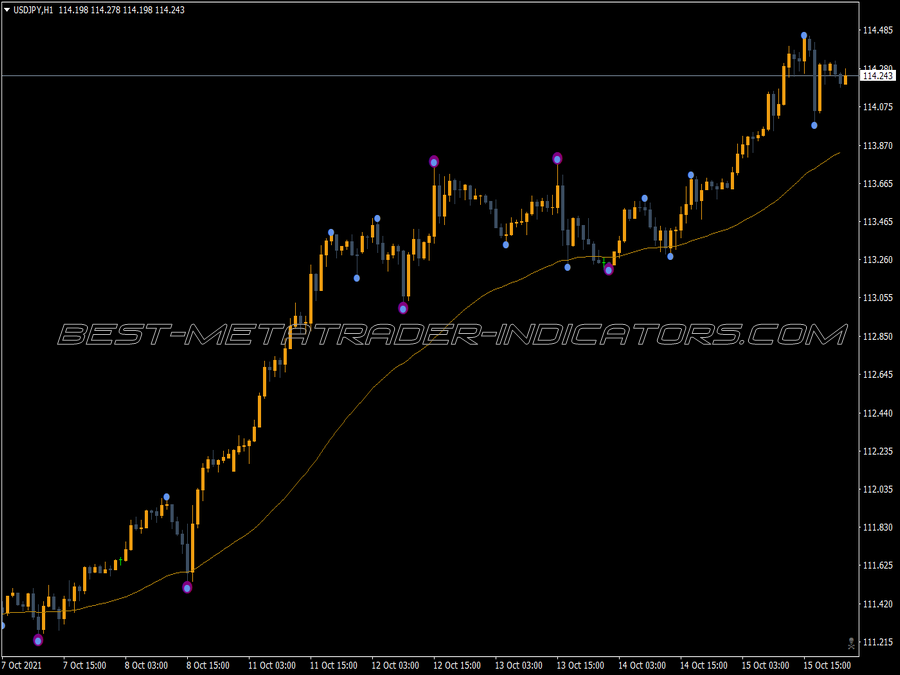Click the 15 Oct 15:00 time axis label
This screenshot has width=900, height=675.
tap(827, 666)
